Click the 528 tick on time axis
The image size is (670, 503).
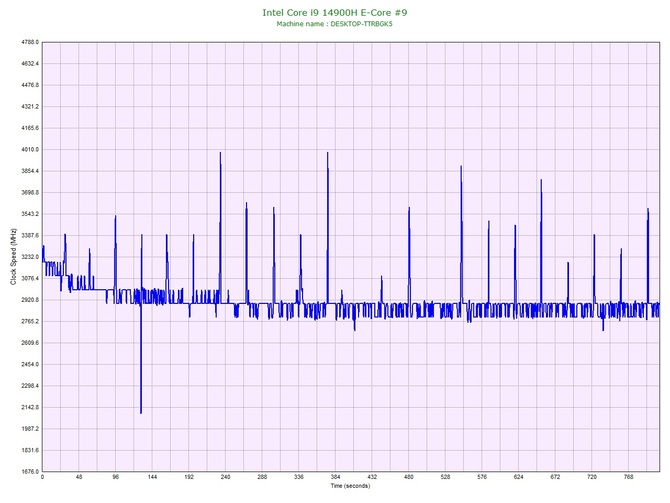point(446,477)
